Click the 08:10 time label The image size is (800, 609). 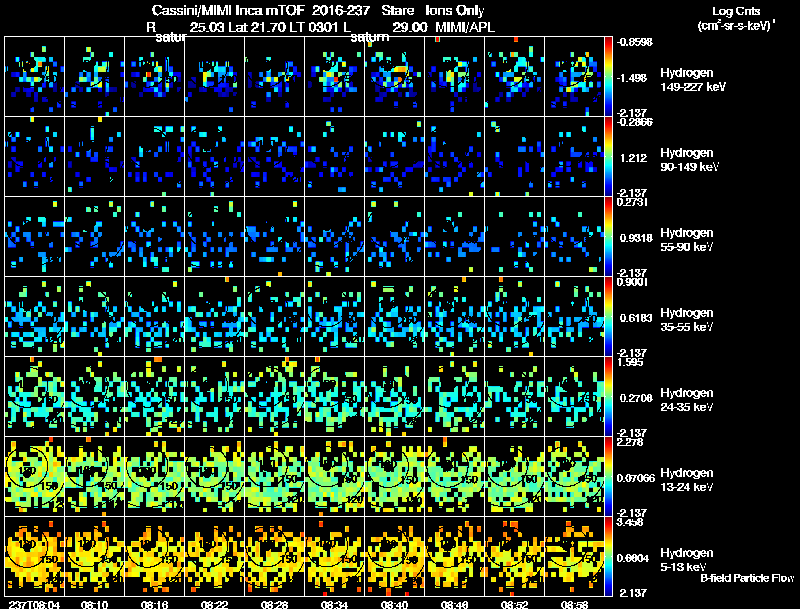[95, 604]
